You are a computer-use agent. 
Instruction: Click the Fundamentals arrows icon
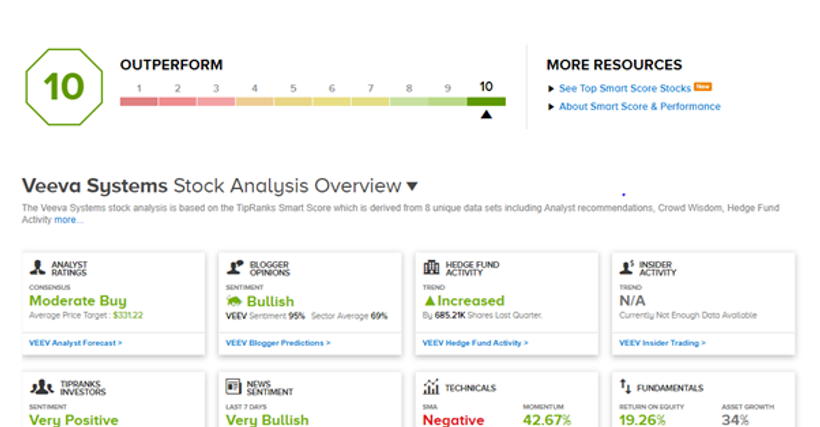click(x=626, y=387)
